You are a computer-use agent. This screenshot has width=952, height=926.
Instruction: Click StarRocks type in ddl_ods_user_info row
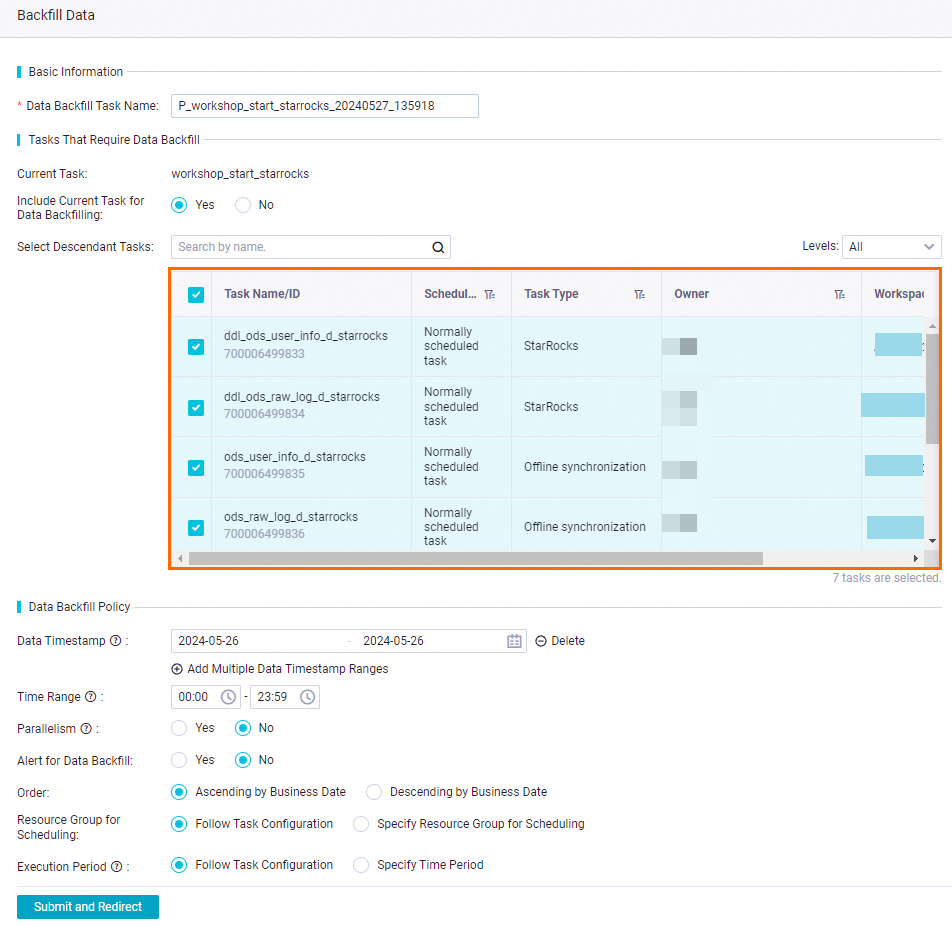coord(551,346)
